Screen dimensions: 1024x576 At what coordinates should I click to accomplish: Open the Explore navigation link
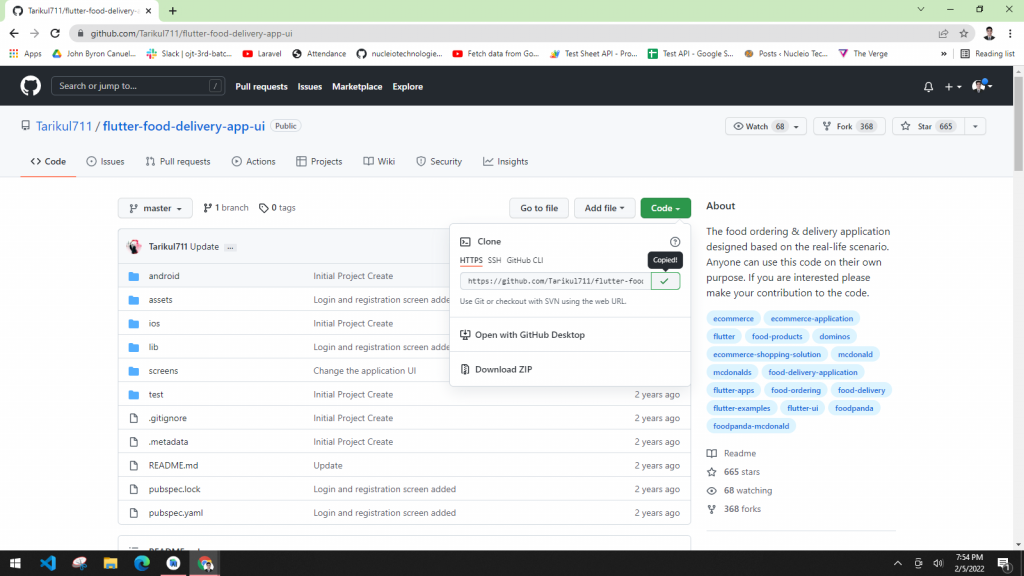pos(408,86)
